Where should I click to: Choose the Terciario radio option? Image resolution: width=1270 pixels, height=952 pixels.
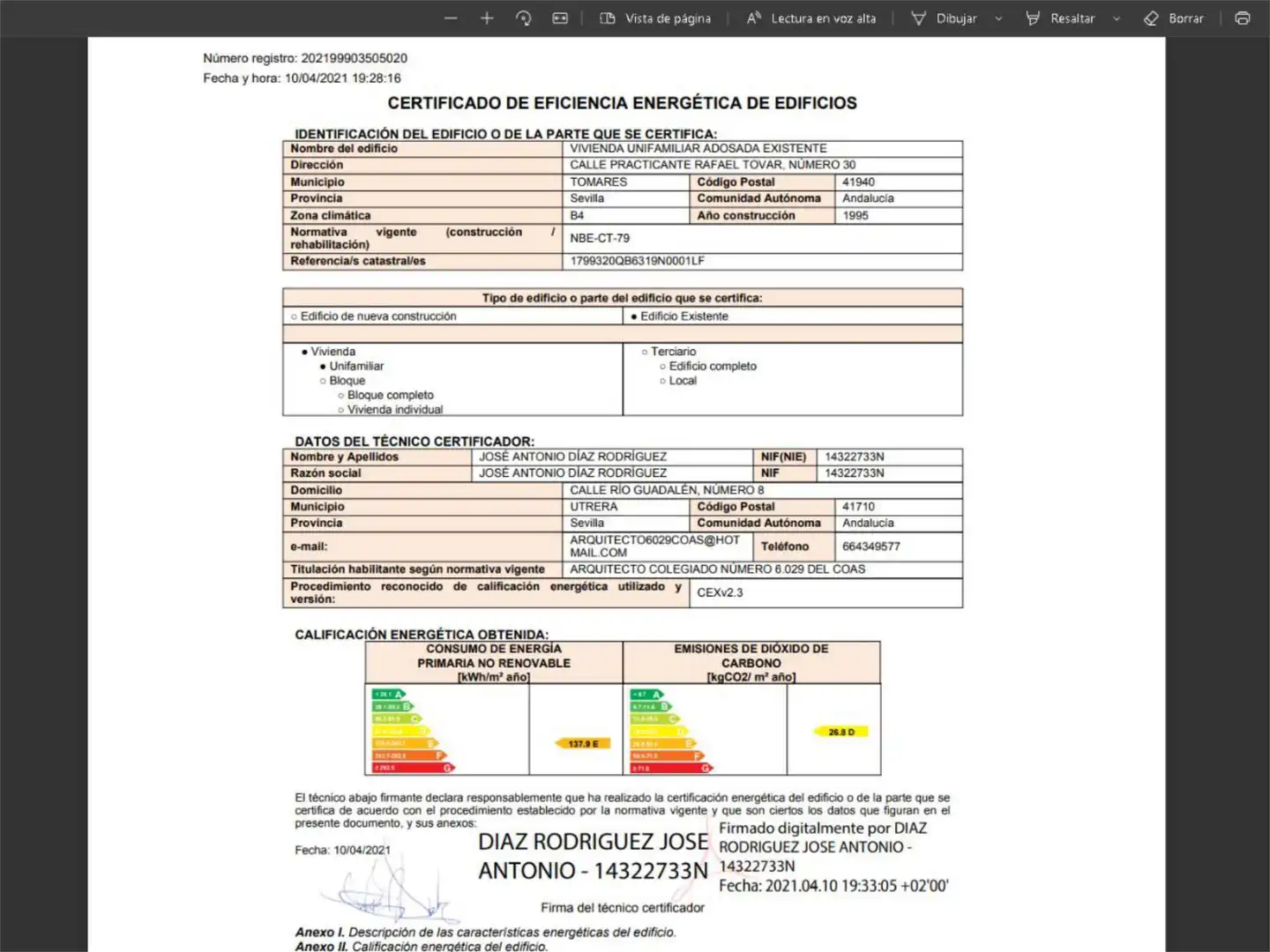[x=669, y=352]
